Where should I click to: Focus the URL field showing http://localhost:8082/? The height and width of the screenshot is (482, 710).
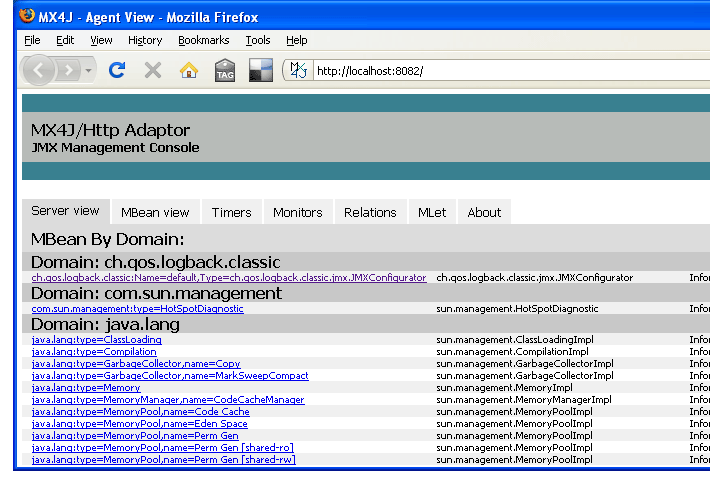[x=512, y=71]
